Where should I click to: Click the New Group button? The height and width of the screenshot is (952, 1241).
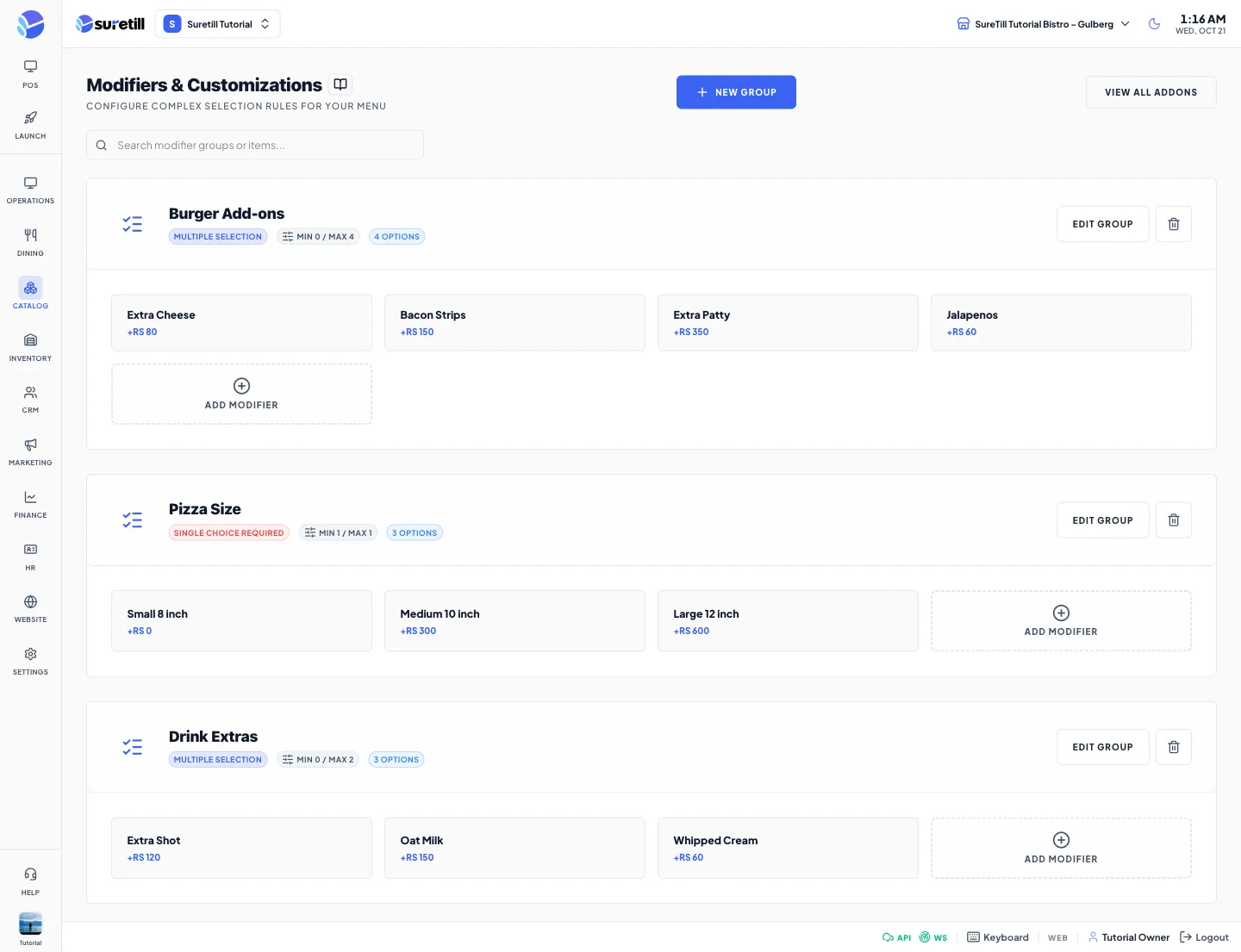coord(736,92)
